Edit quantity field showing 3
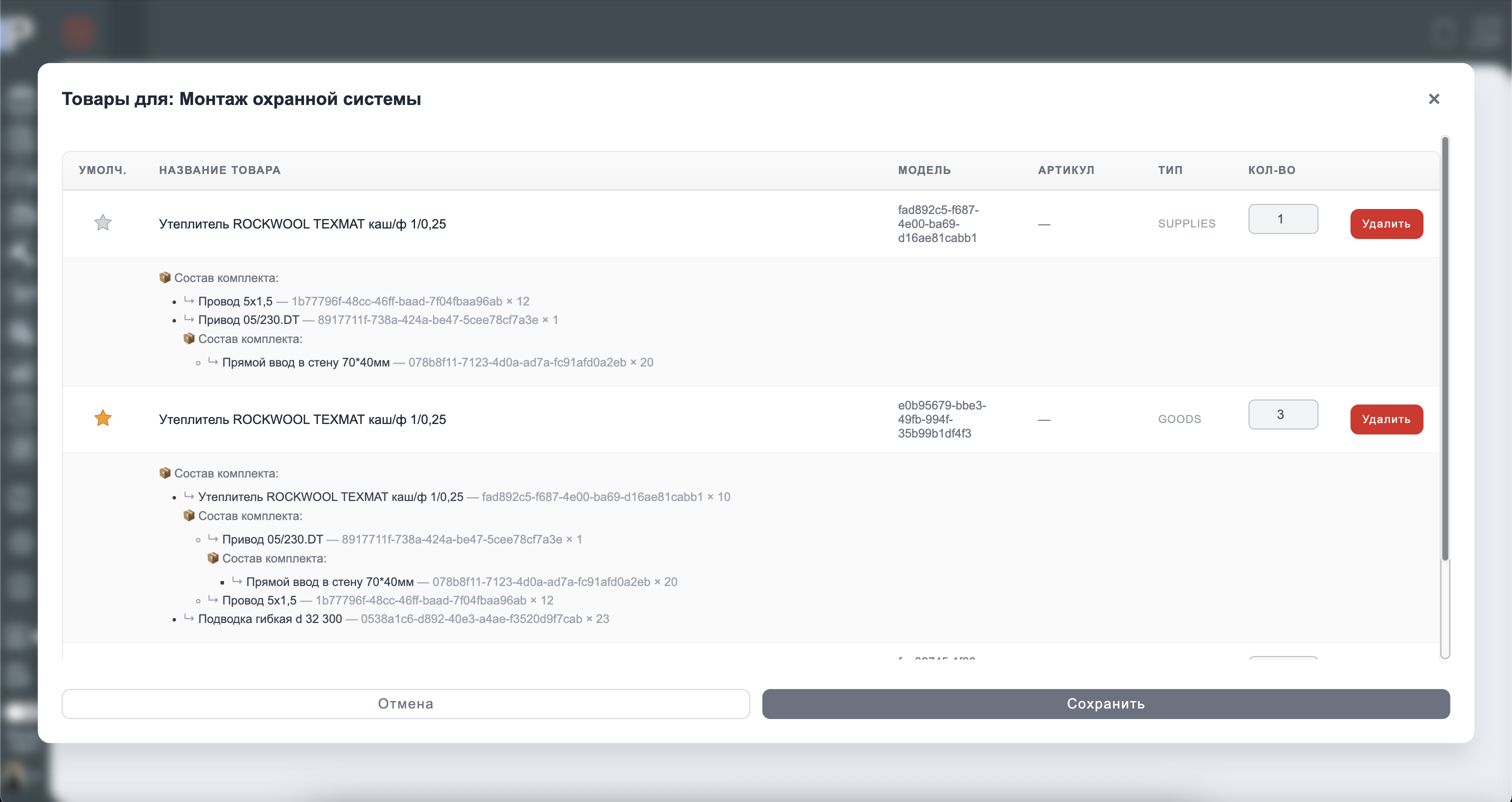The image size is (1512, 802). [1282, 414]
